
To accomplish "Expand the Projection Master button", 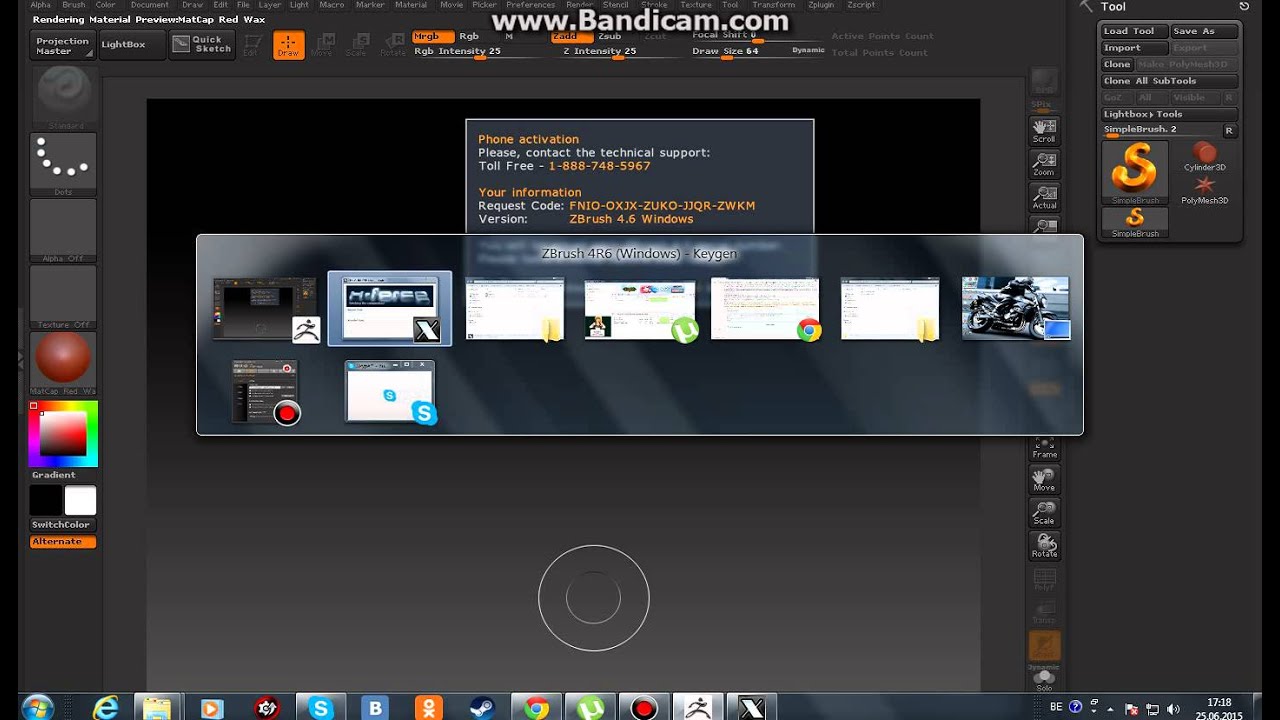I will point(63,46).
